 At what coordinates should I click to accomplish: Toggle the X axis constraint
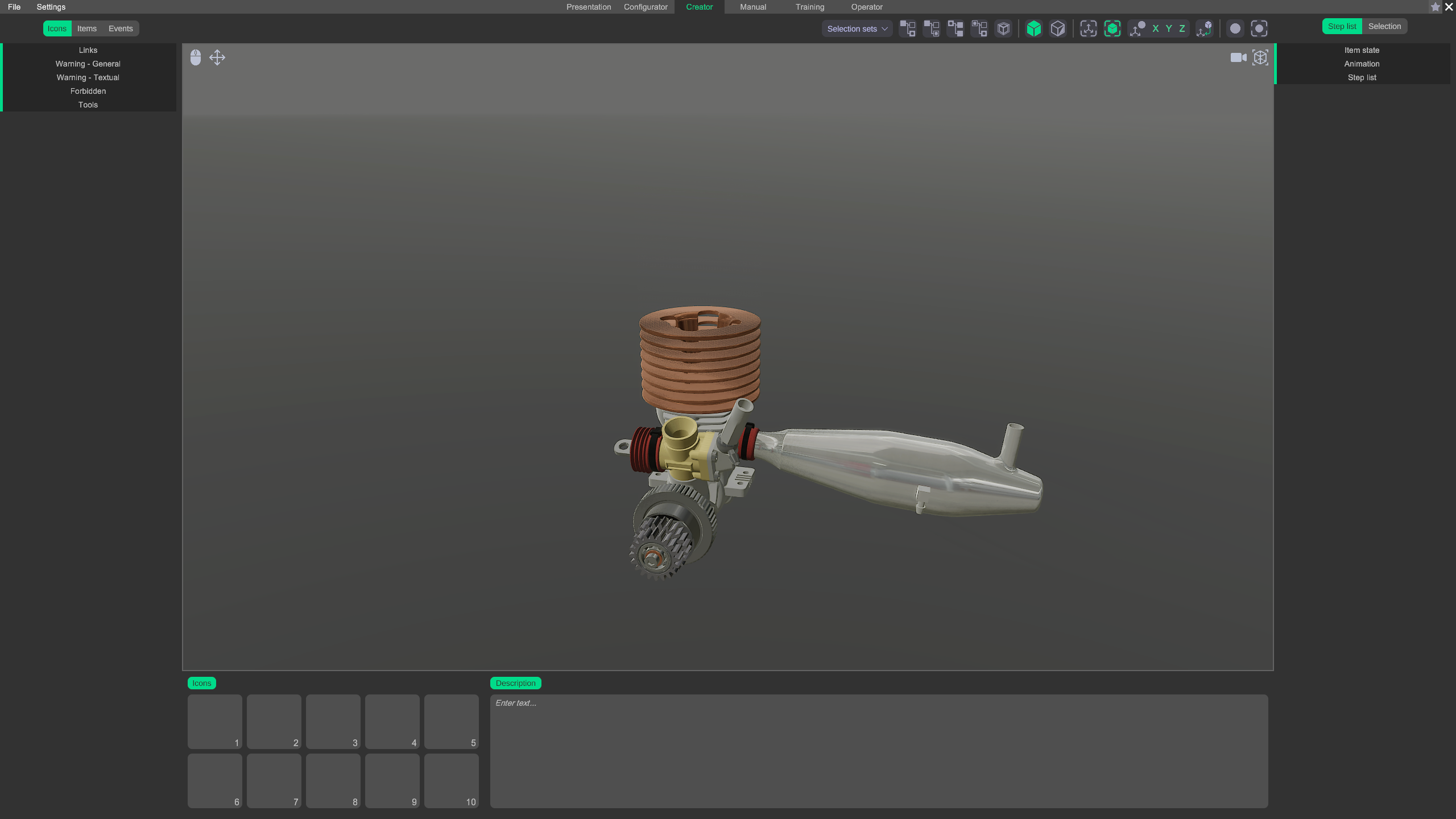point(1155,28)
